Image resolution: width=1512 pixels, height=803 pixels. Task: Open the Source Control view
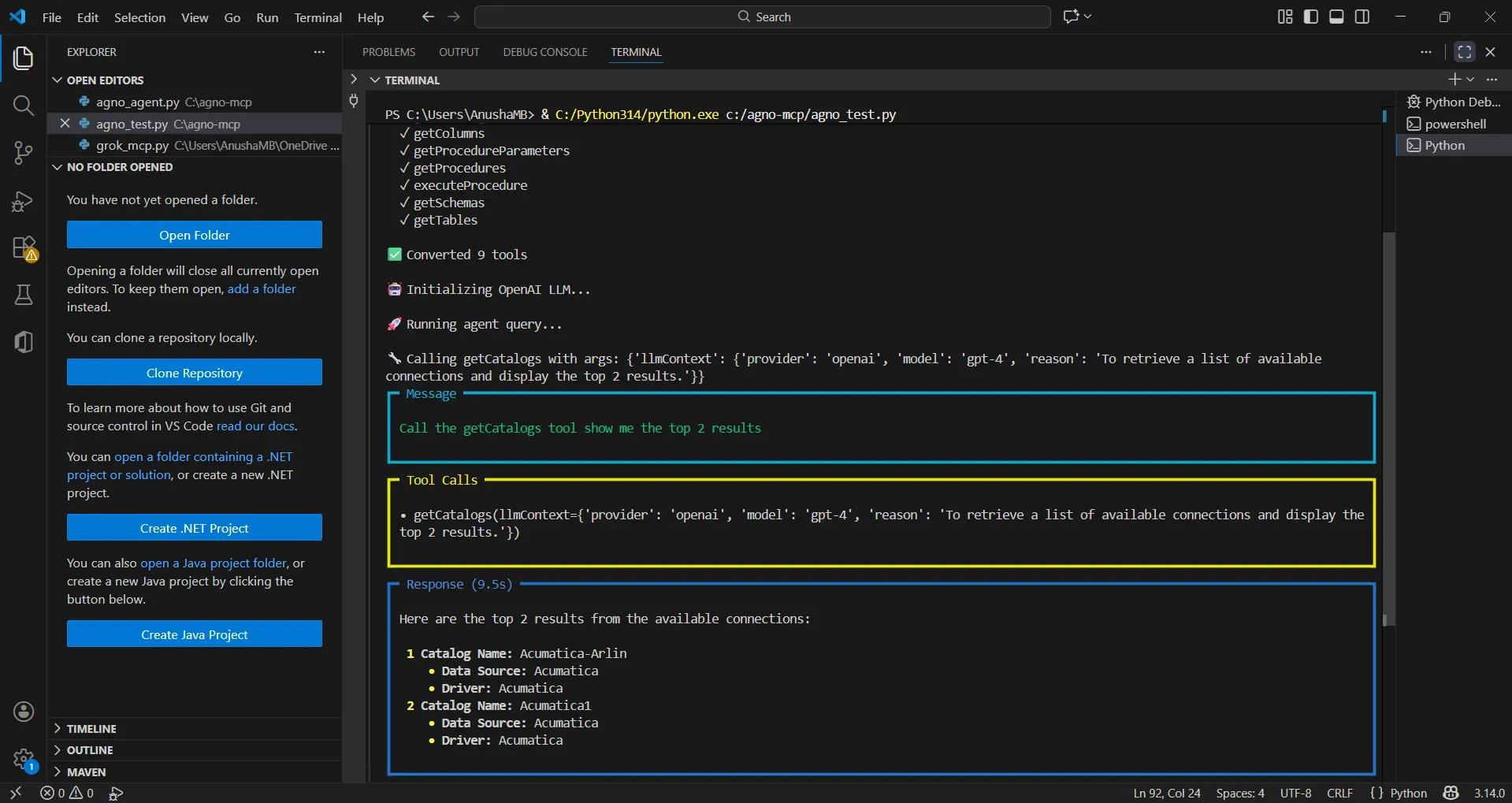24,153
